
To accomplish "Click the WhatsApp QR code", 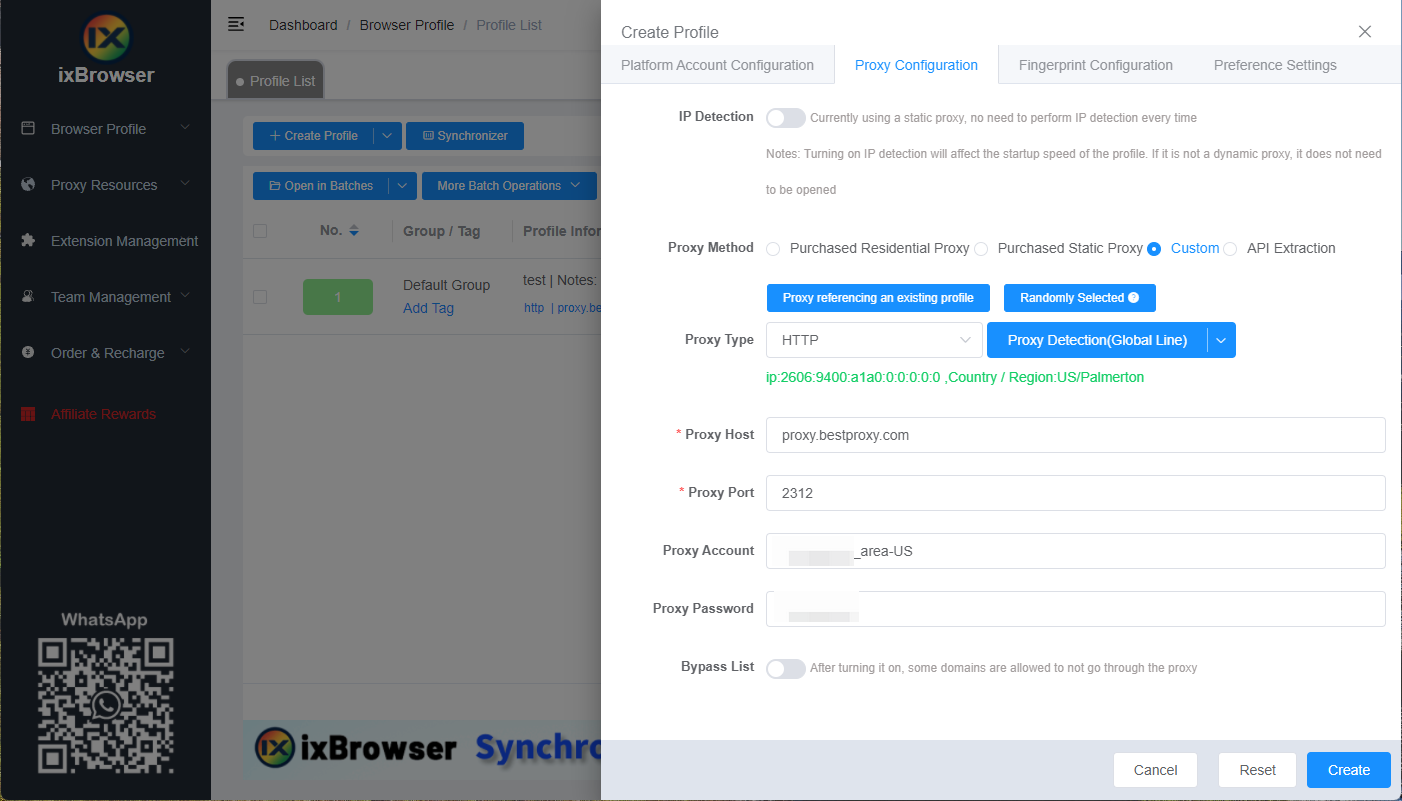I will coord(106,706).
